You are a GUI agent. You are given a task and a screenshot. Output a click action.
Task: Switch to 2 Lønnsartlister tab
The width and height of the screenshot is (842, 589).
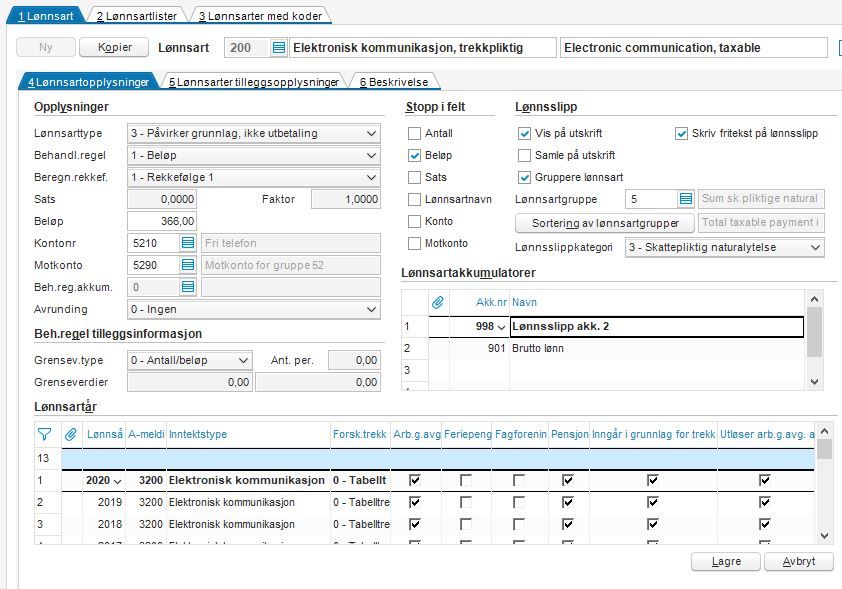(137, 16)
